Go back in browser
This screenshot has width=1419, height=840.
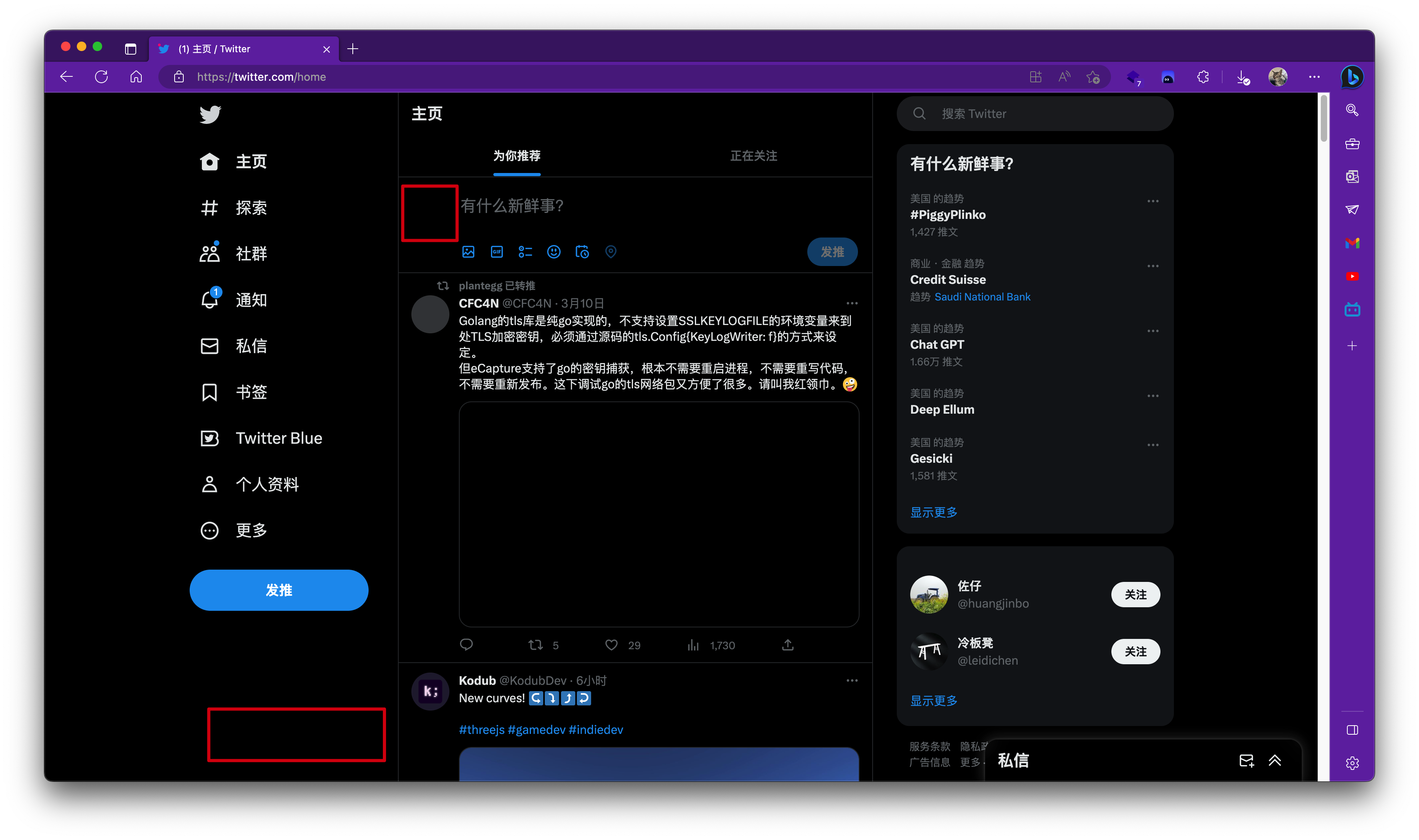pos(66,77)
